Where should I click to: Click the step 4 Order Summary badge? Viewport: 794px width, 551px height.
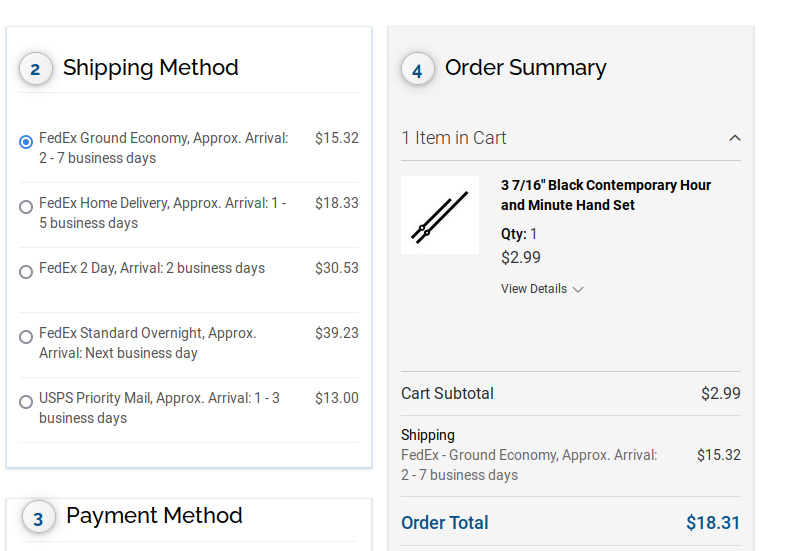coord(417,70)
